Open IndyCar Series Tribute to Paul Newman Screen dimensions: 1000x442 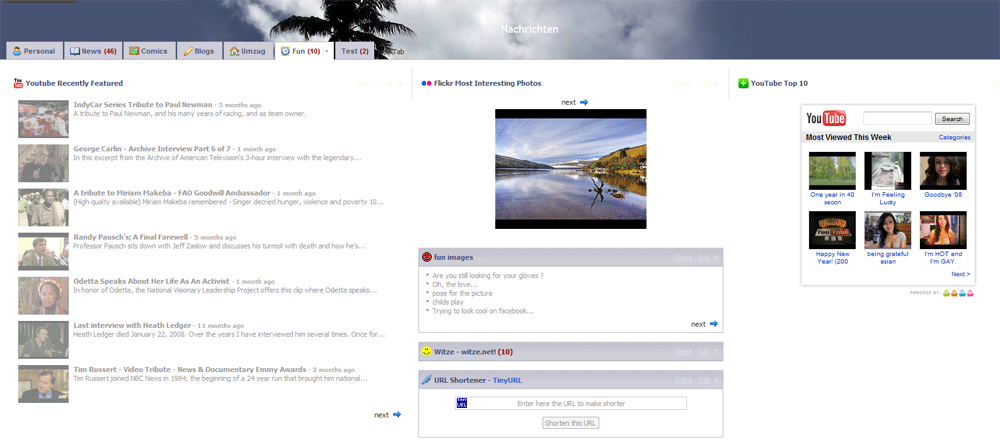coord(143,105)
